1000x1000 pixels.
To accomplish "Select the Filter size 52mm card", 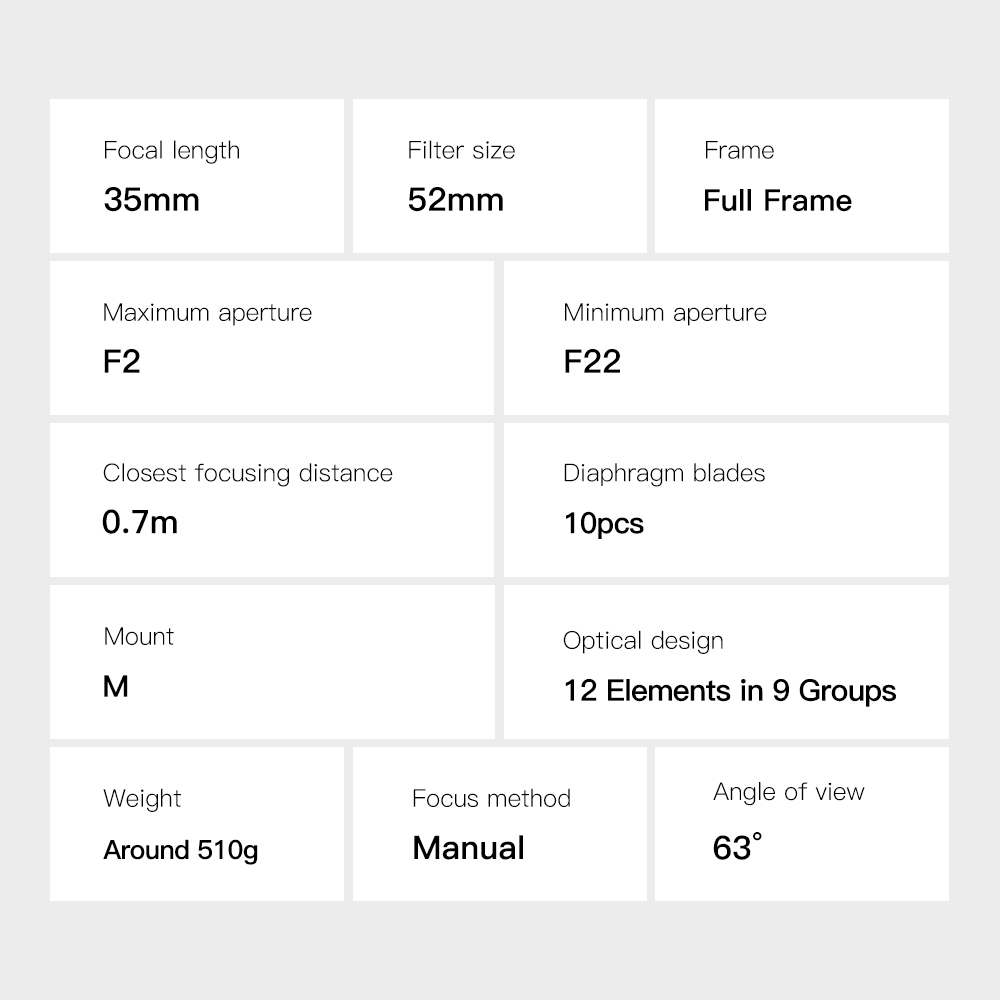I will (499, 176).
